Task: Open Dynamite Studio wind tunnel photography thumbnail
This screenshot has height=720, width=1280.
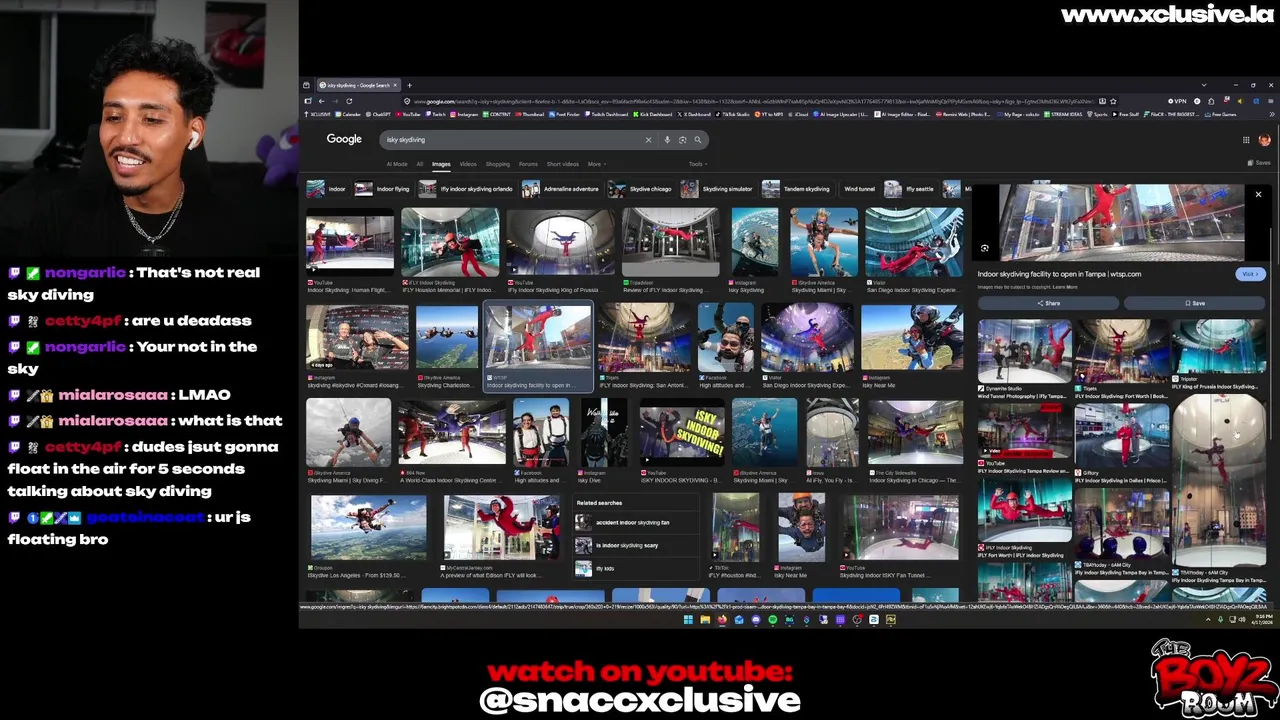Action: 1024,349
